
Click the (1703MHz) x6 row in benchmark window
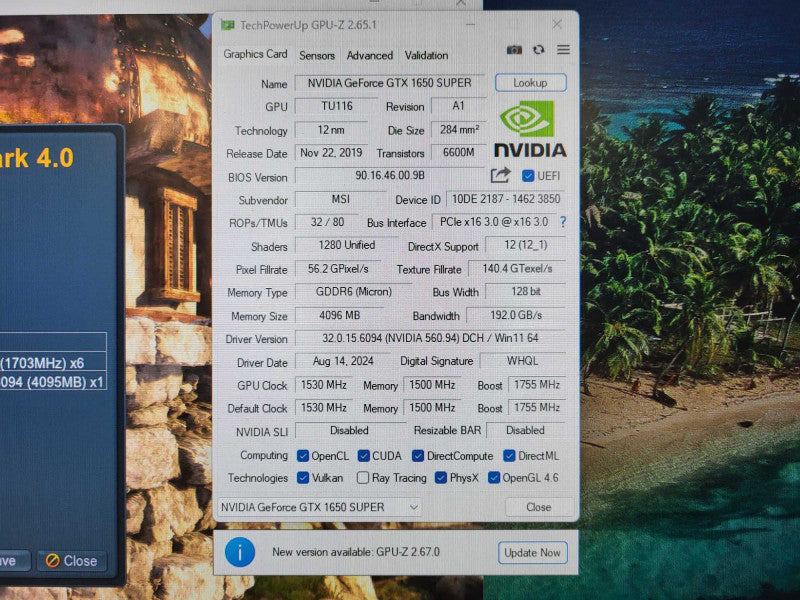pos(53,363)
